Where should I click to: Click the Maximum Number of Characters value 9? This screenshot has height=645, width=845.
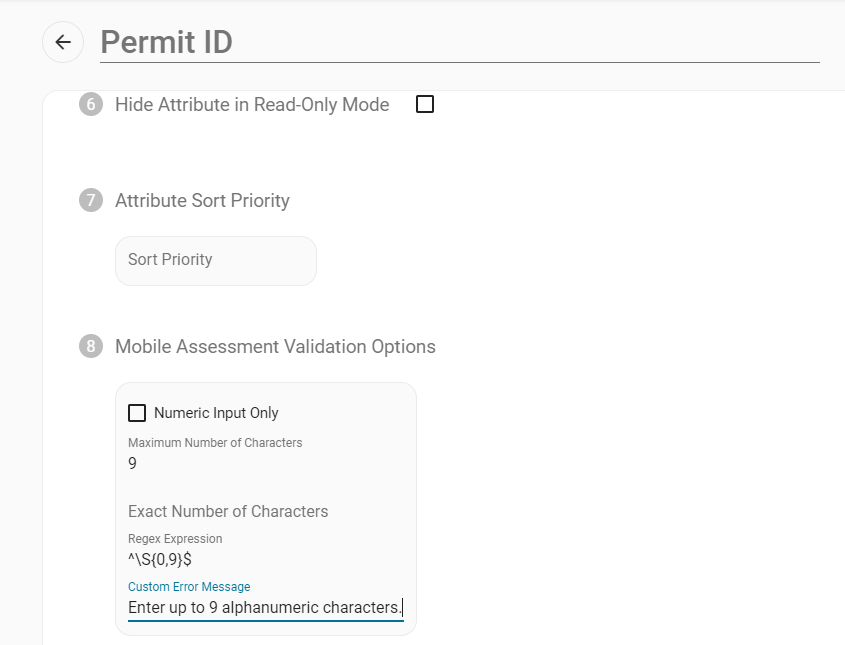(x=133, y=464)
